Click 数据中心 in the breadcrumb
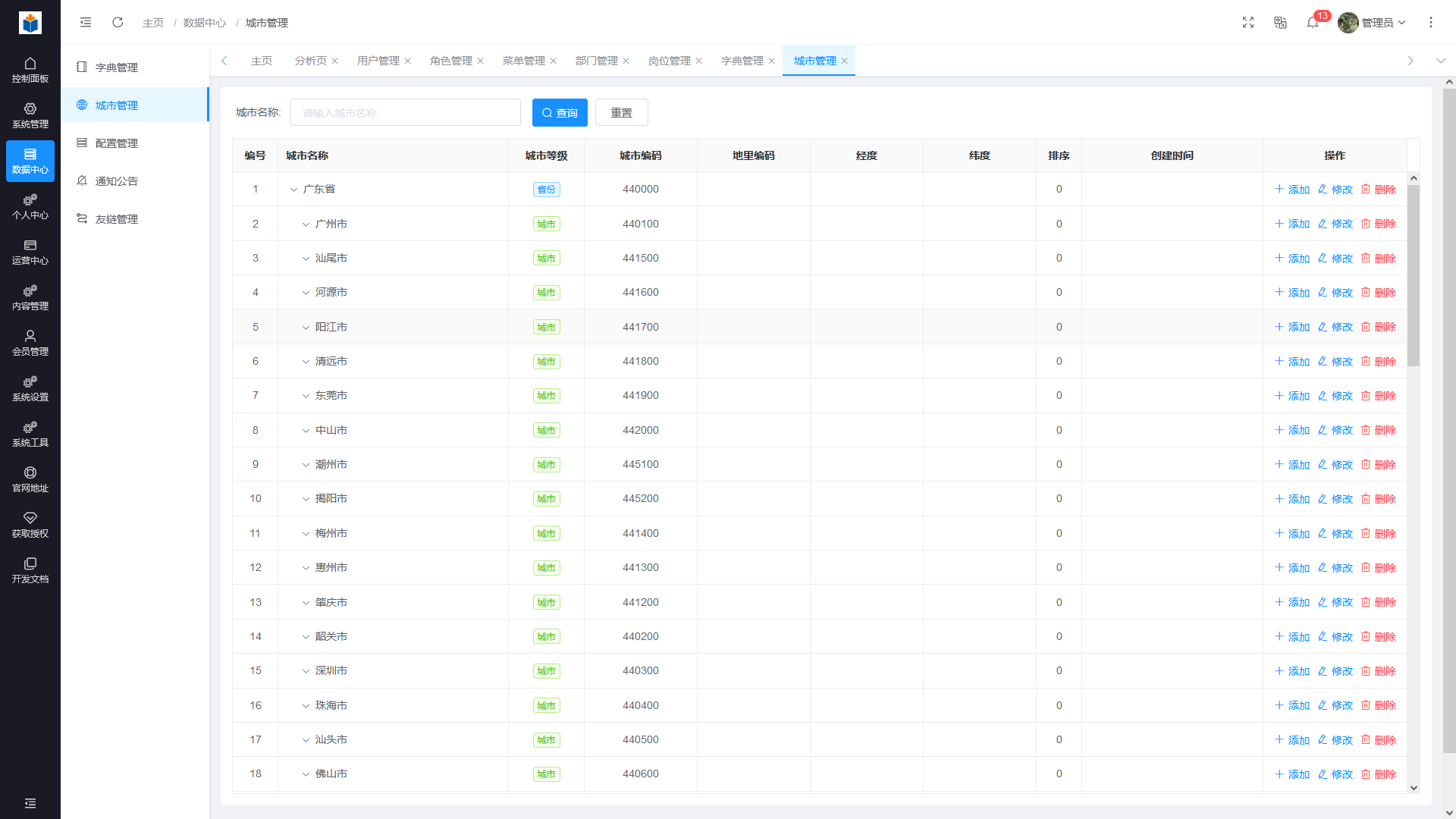Screen dimensions: 1456x819 (x=205, y=23)
